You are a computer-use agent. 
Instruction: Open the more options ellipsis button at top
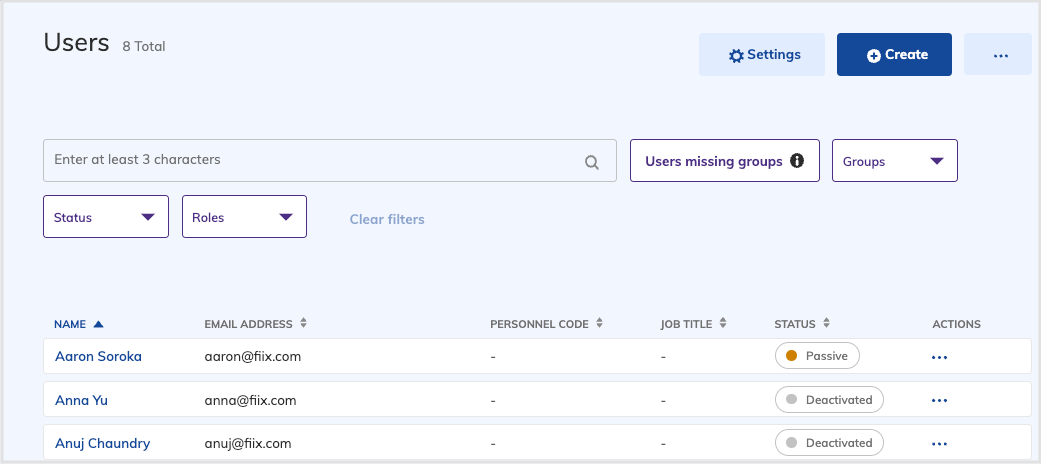coord(1000,55)
